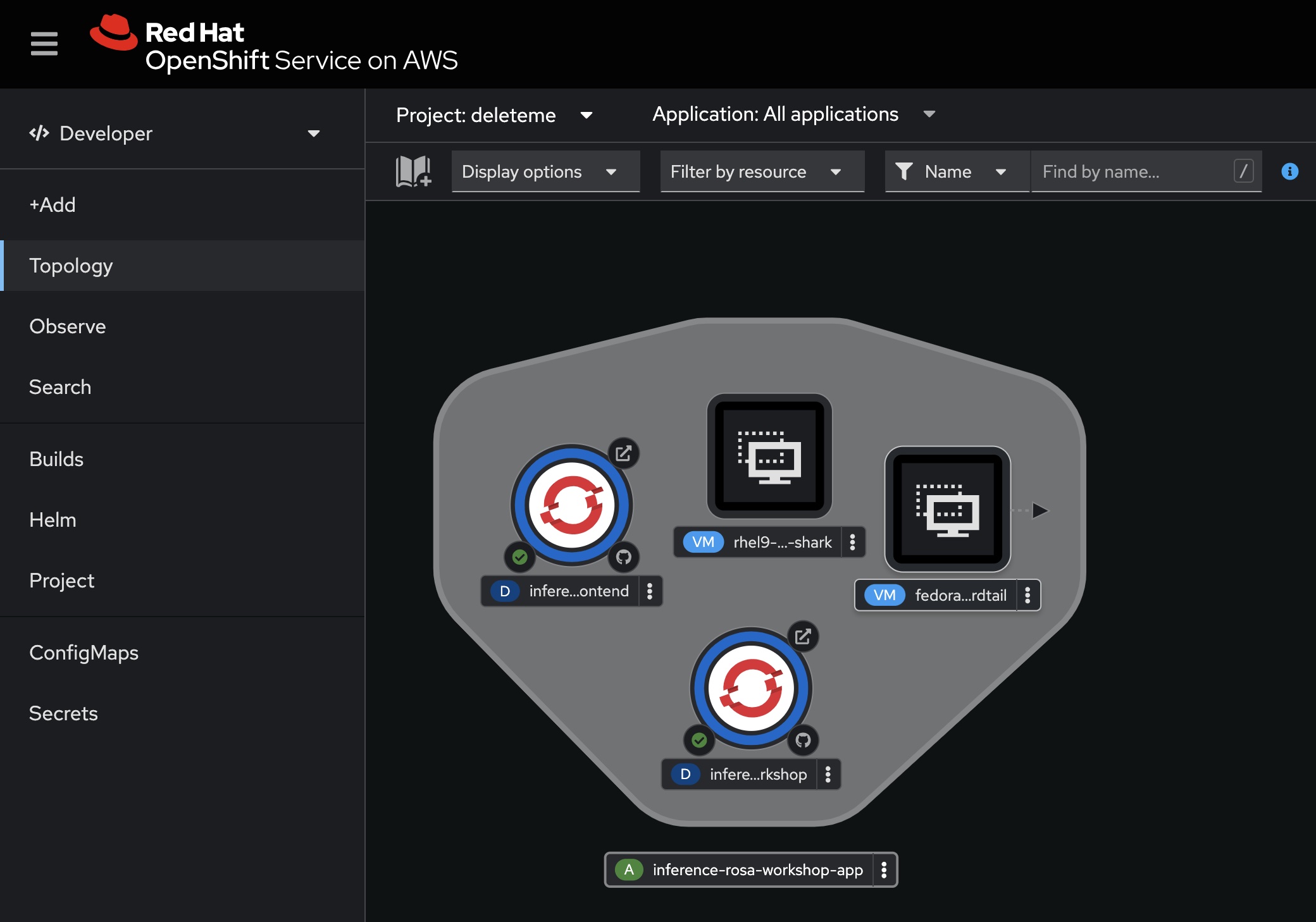Open kebab menu for fedora...rdtail VM
Screen dimensions: 1316x922
click(1027, 595)
